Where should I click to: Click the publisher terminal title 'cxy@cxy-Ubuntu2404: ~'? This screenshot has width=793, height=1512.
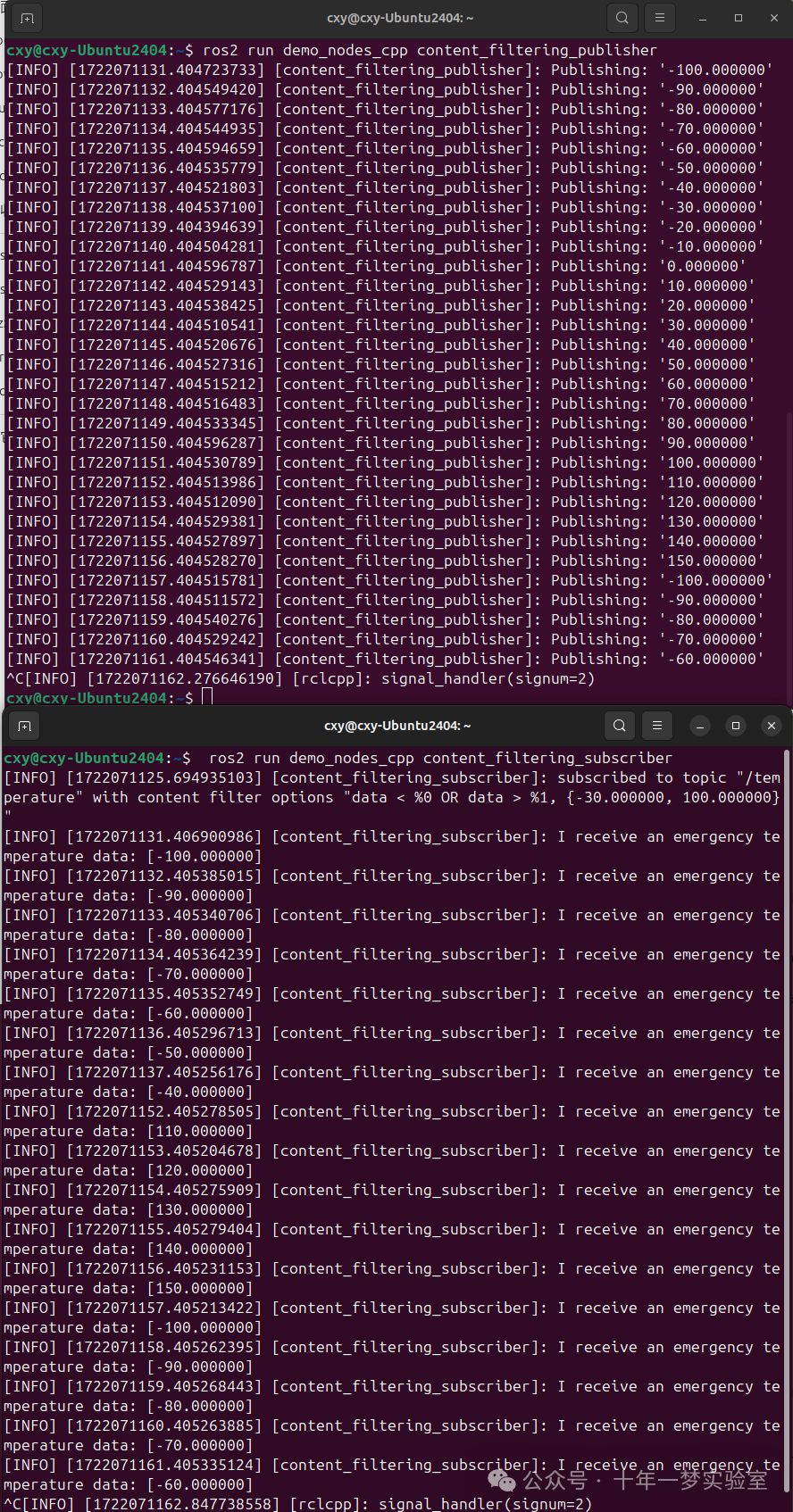[x=400, y=18]
